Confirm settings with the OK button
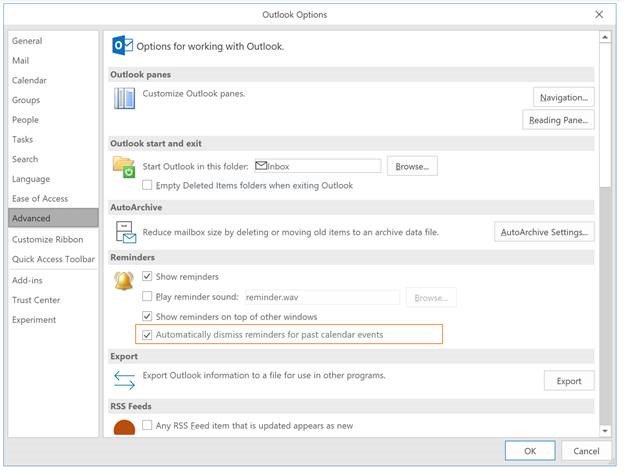This screenshot has height=473, width=624. (530, 451)
